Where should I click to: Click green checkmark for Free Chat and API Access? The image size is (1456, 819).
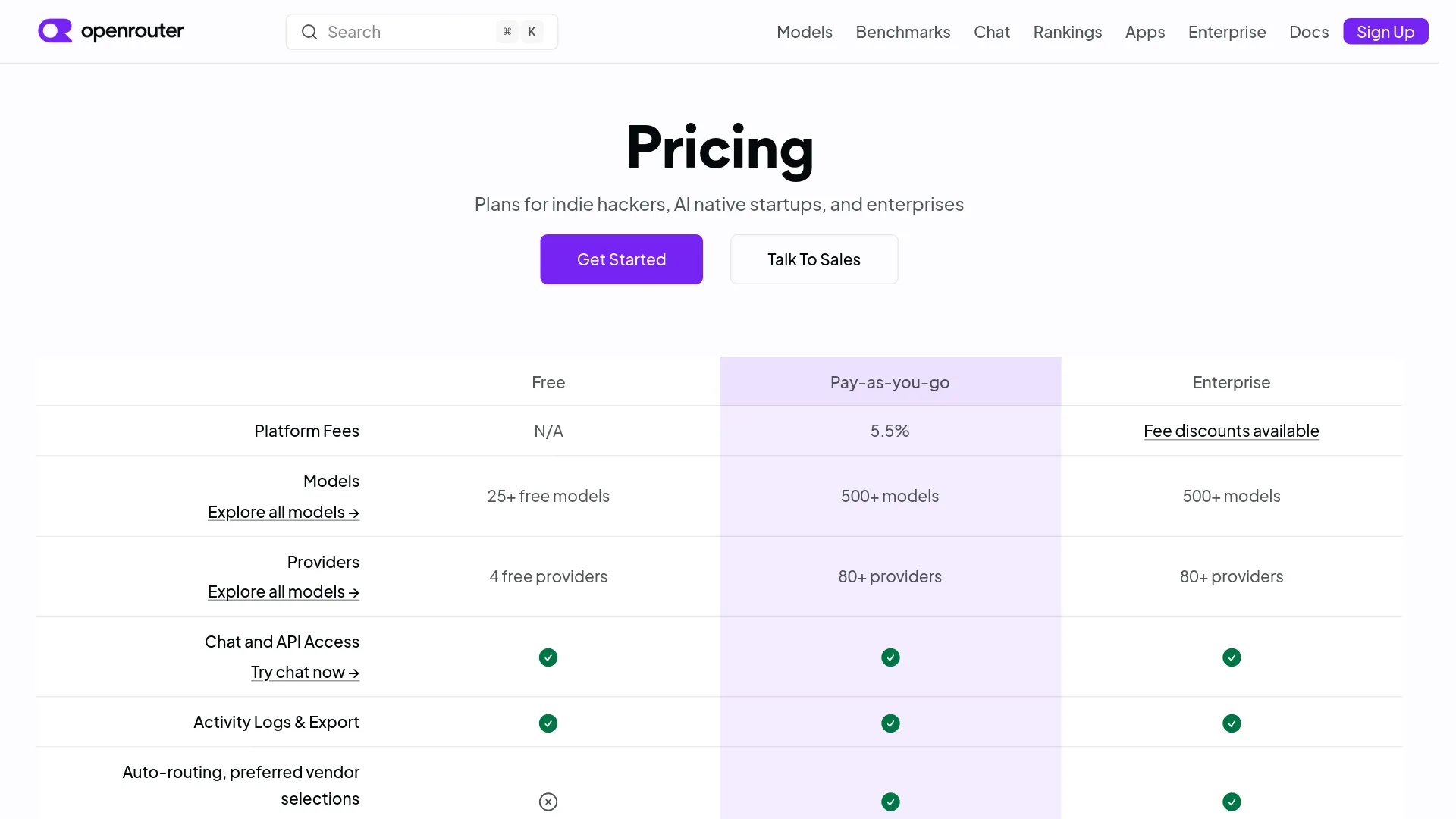click(548, 657)
